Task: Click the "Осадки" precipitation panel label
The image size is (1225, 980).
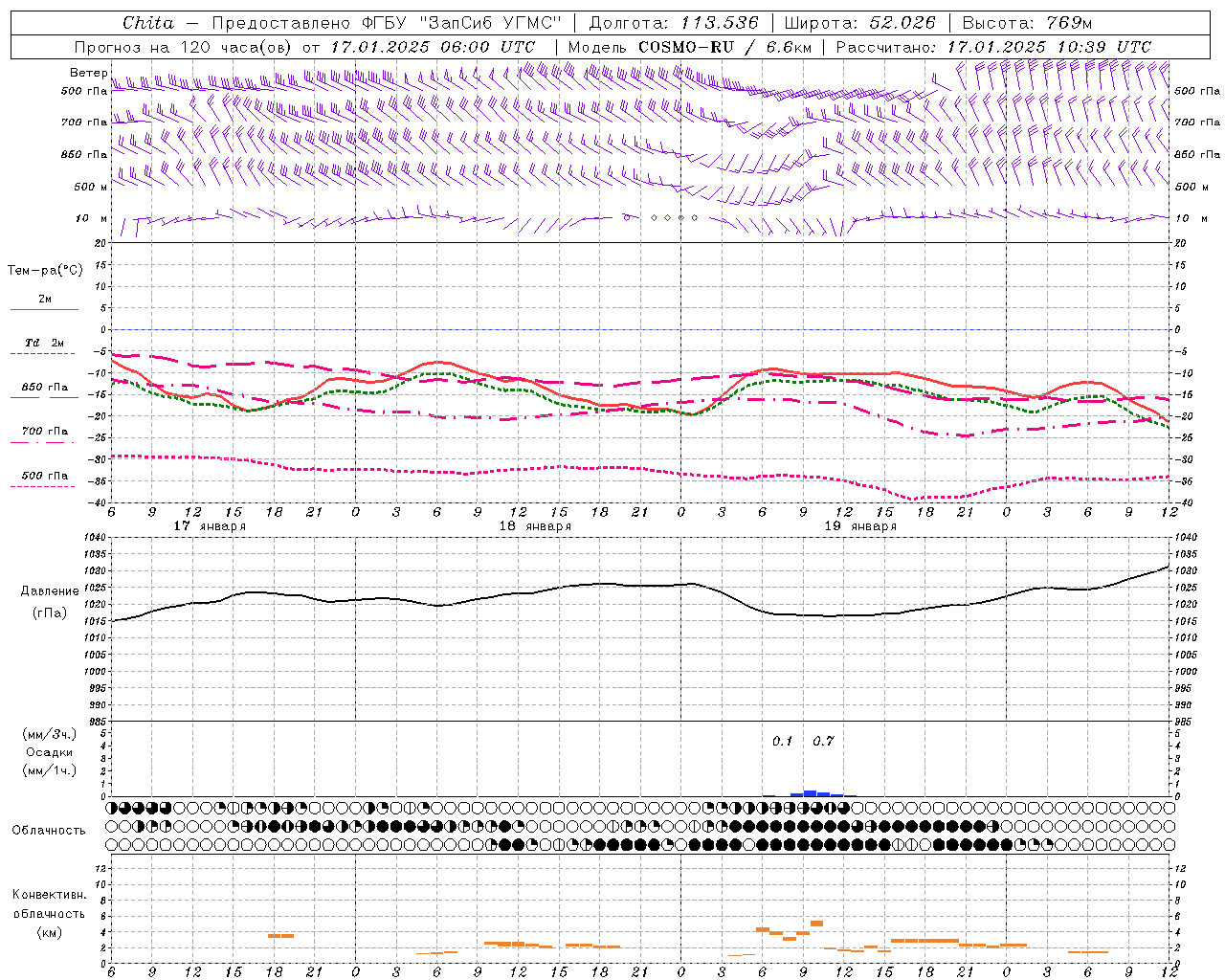Action: (50, 752)
